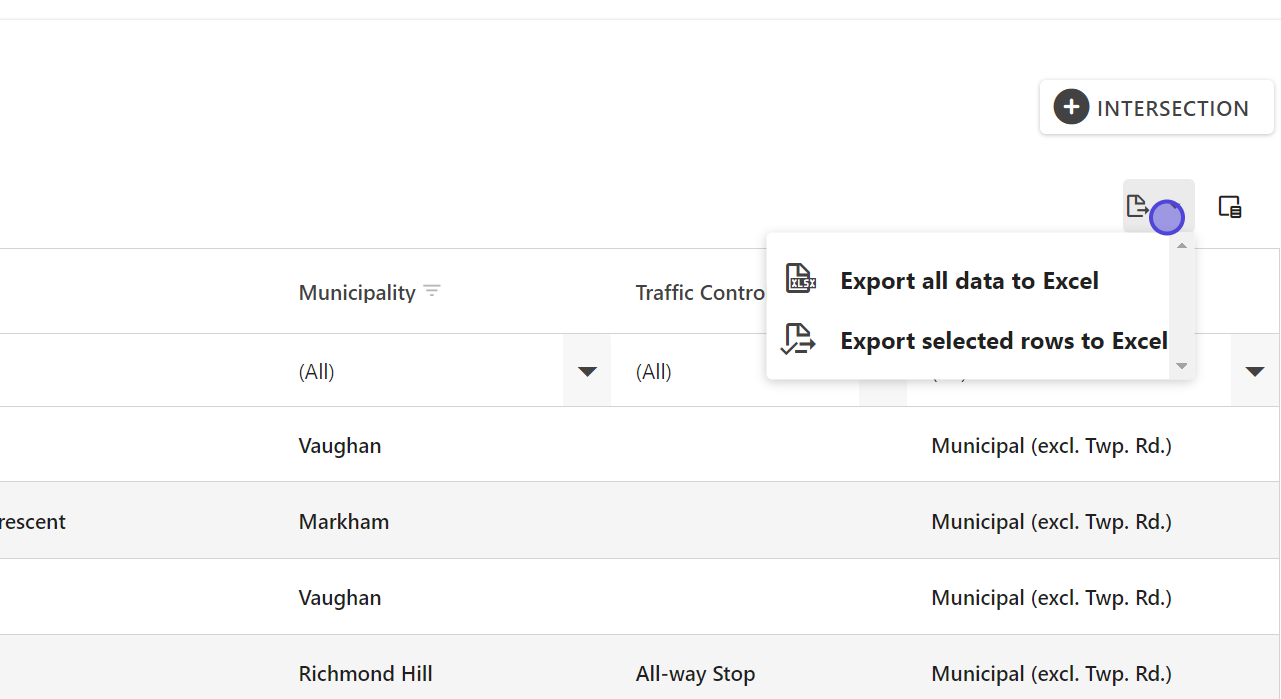Click the export menu scroll down arrow

pos(1182,366)
